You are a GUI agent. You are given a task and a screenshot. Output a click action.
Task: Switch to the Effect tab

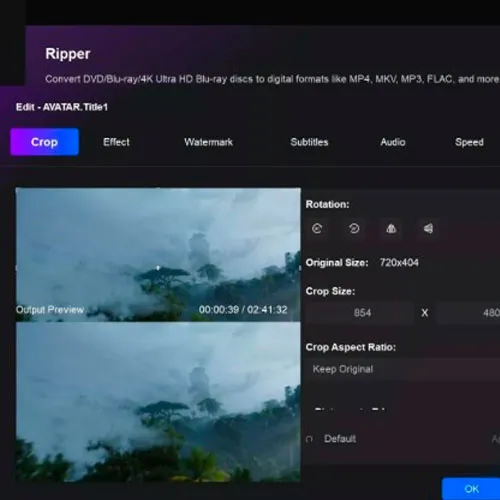[x=116, y=142]
